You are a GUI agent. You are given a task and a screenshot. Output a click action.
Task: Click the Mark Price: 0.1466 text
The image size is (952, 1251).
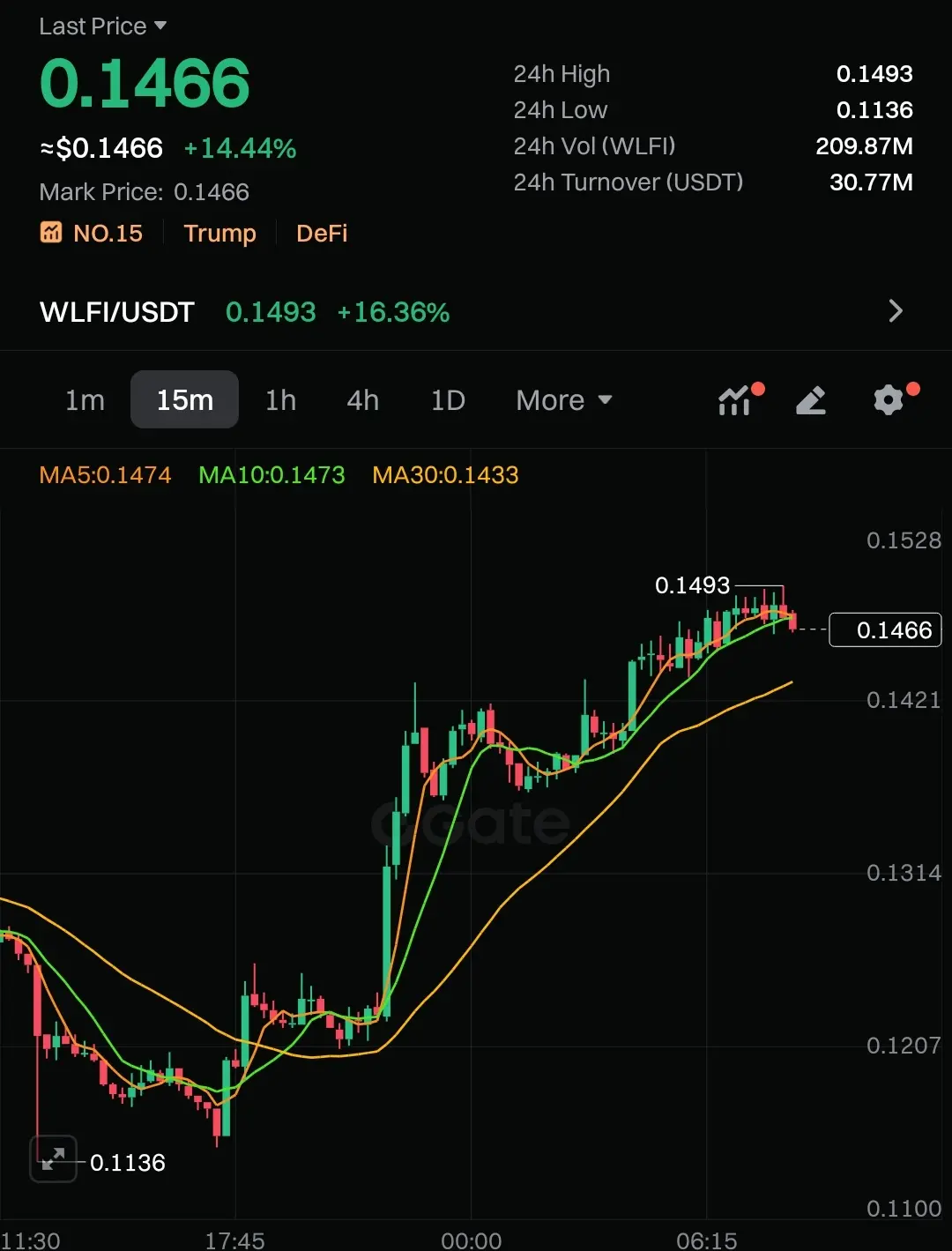144,192
